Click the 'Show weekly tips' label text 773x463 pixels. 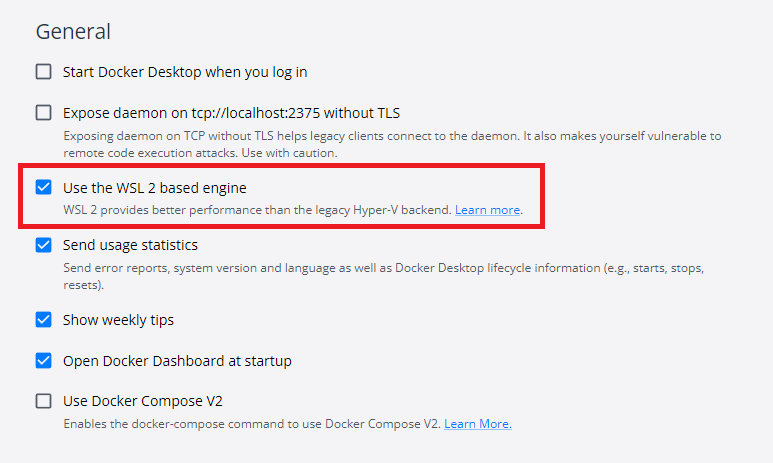pyautogui.click(x=118, y=320)
